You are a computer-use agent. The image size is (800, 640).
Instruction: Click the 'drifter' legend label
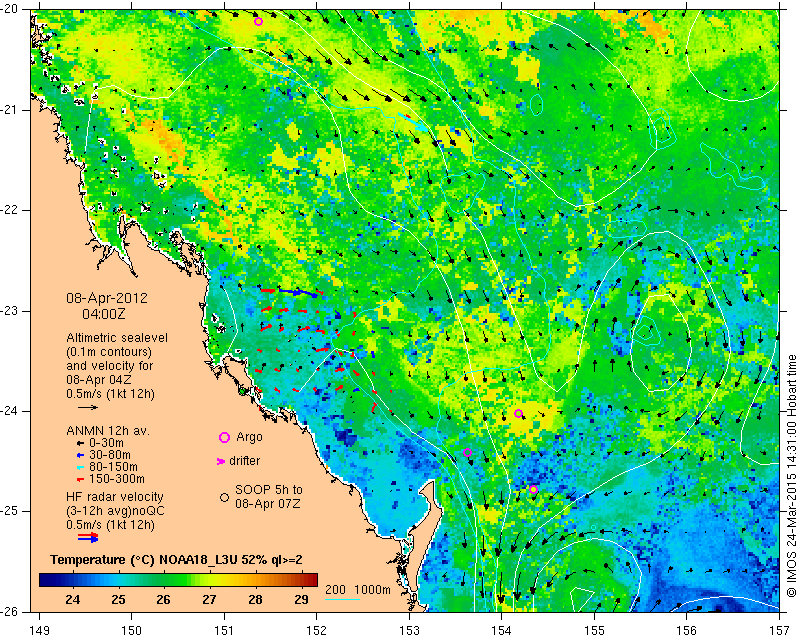click(x=245, y=461)
